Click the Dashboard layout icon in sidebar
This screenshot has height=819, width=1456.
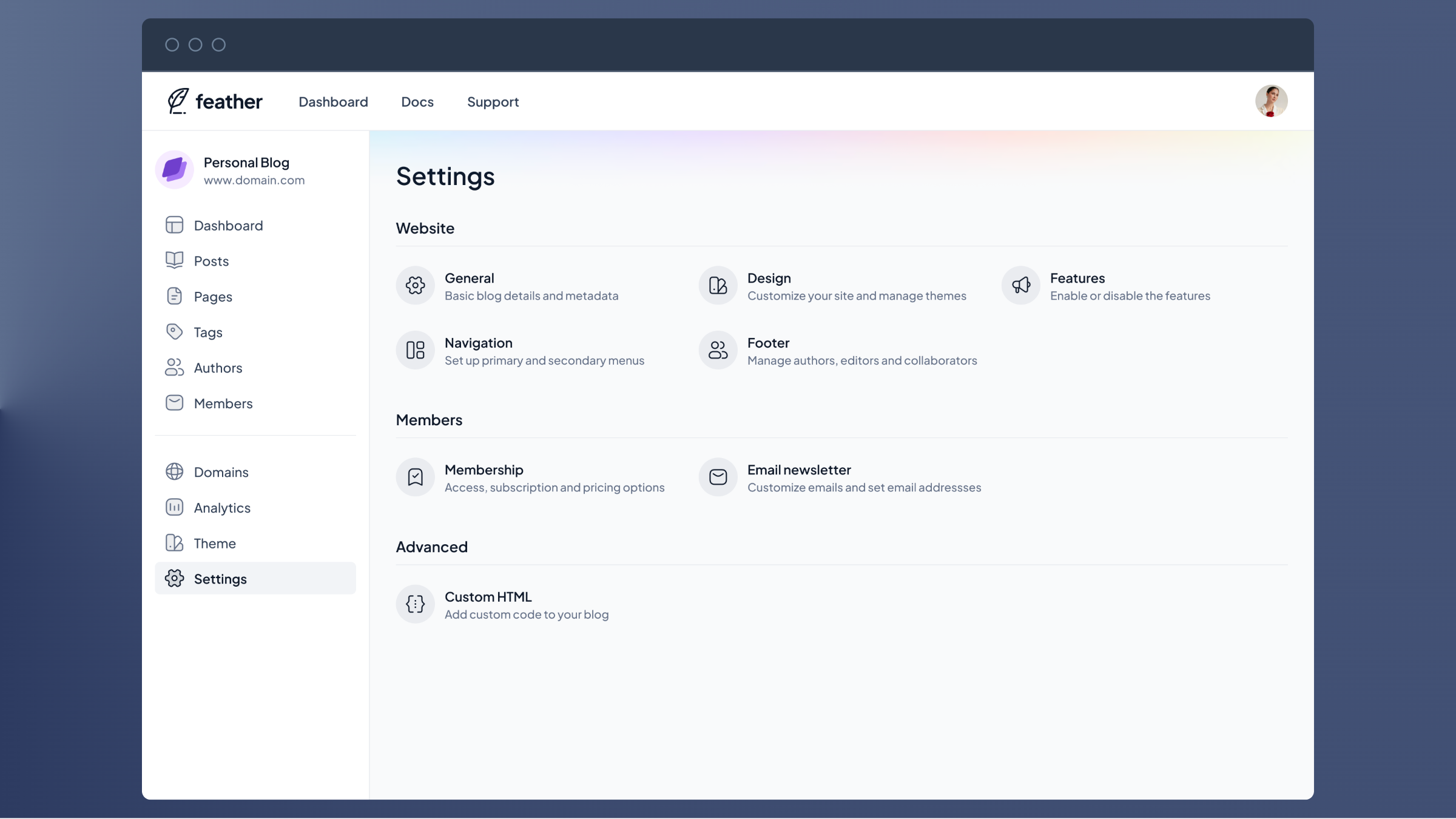(x=174, y=225)
